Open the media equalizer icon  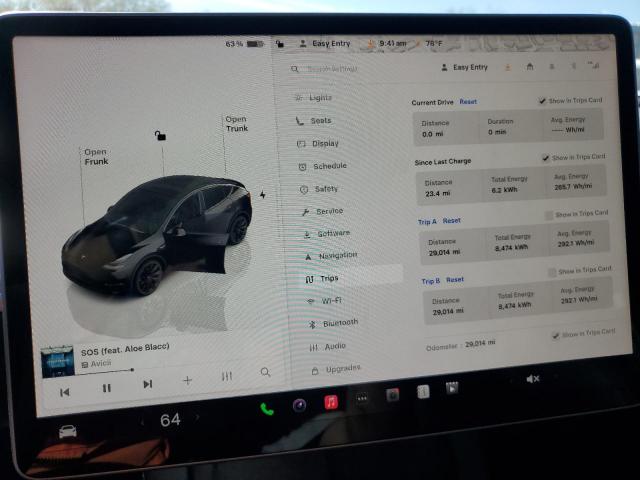click(227, 376)
